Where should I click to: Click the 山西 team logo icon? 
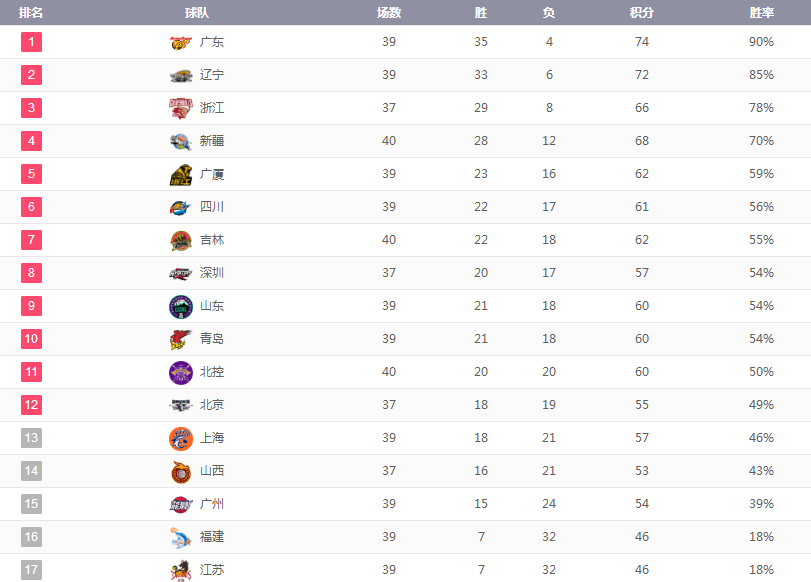click(181, 471)
